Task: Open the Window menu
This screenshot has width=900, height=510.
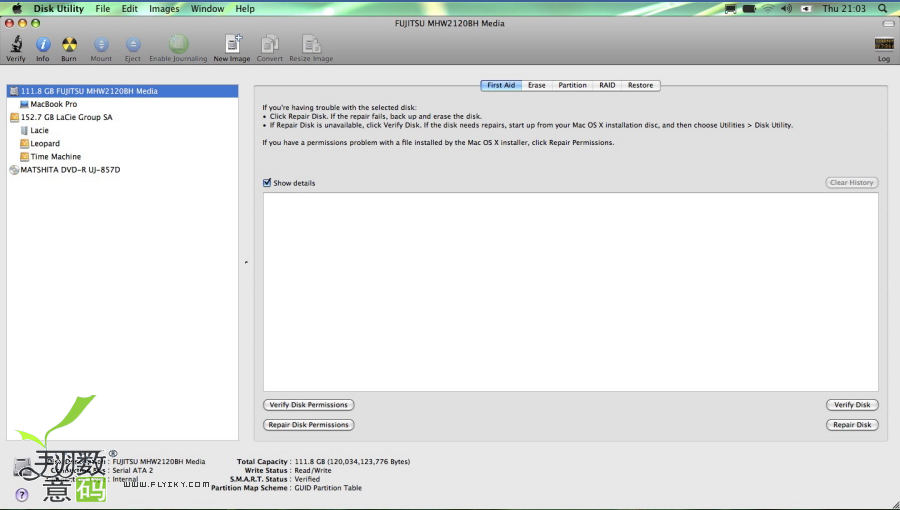Action: point(207,9)
